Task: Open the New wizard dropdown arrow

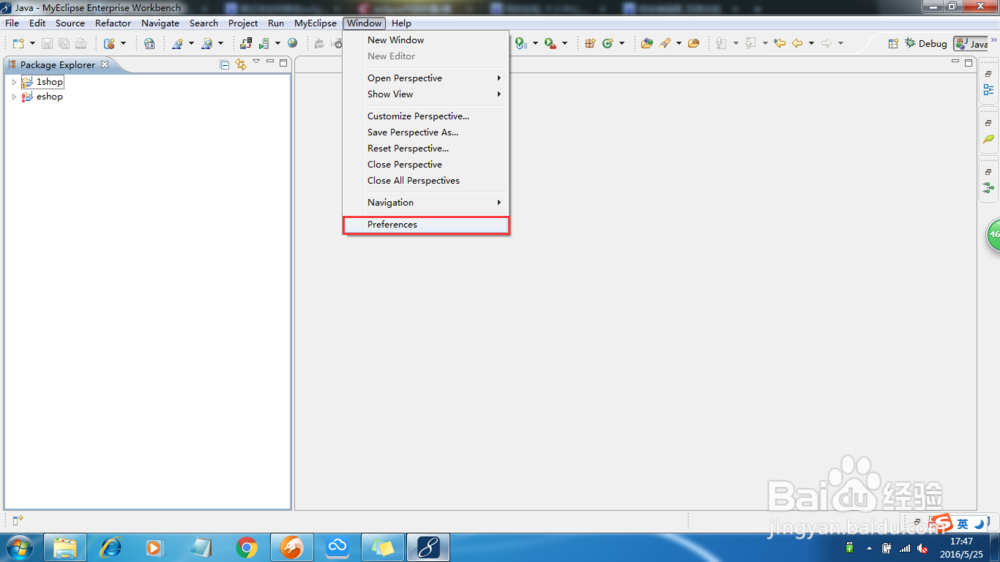Action: (x=32, y=43)
